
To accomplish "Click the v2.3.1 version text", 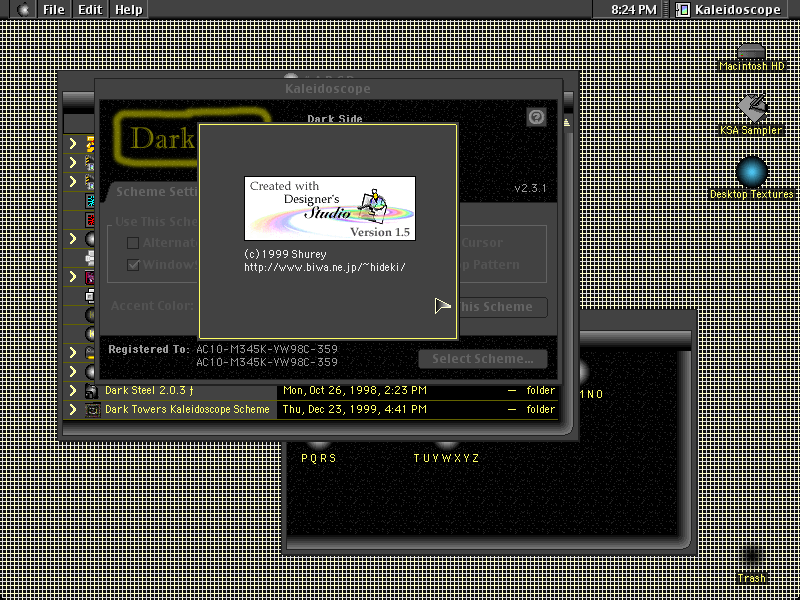I will click(x=531, y=188).
